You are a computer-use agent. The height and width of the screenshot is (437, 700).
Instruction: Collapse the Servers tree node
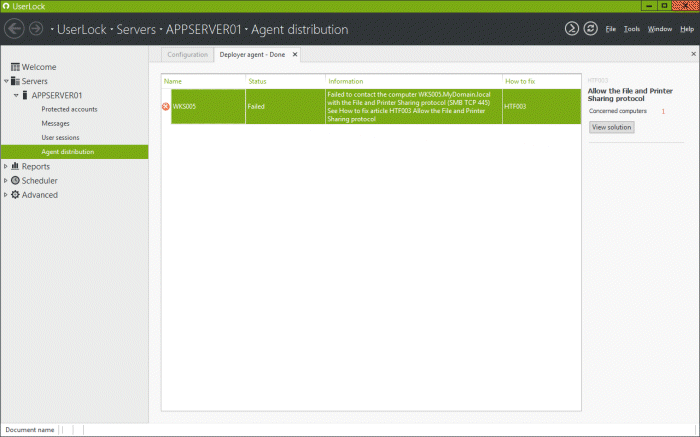coord(6,81)
